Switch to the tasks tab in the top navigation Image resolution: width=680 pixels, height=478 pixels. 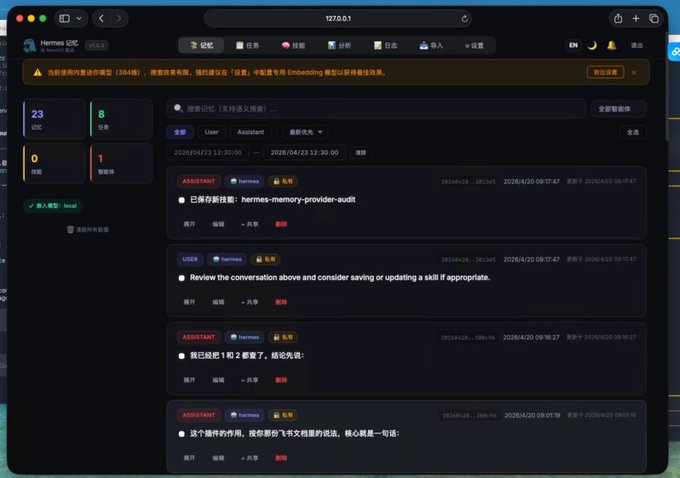pos(248,45)
